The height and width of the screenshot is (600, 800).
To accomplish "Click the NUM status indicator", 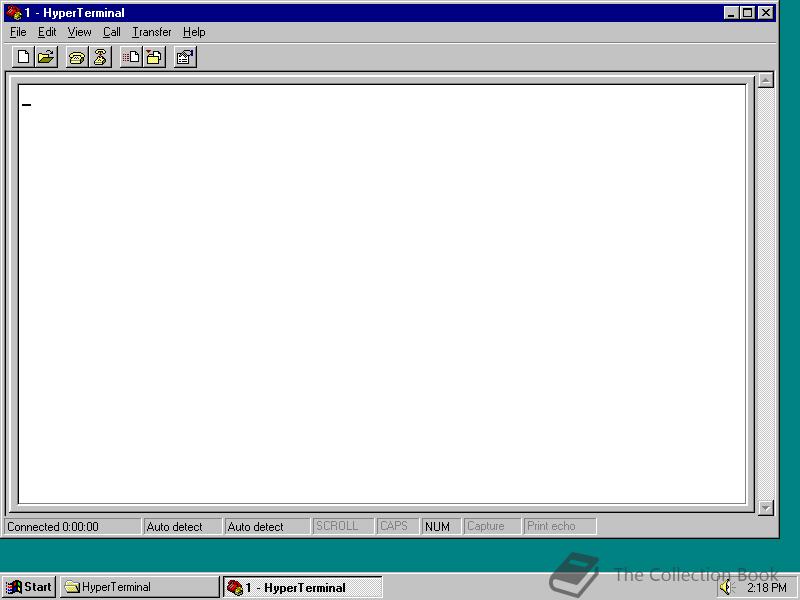I will tap(441, 527).
